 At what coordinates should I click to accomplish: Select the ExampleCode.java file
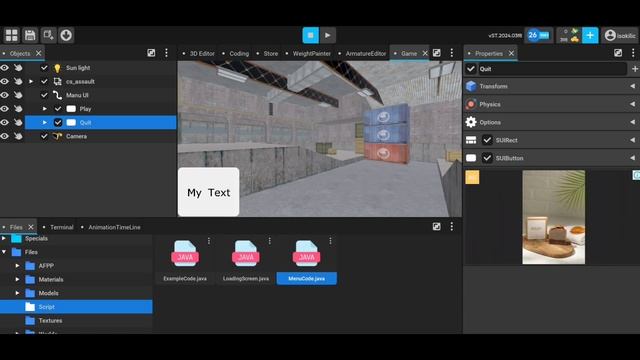pos(185,261)
